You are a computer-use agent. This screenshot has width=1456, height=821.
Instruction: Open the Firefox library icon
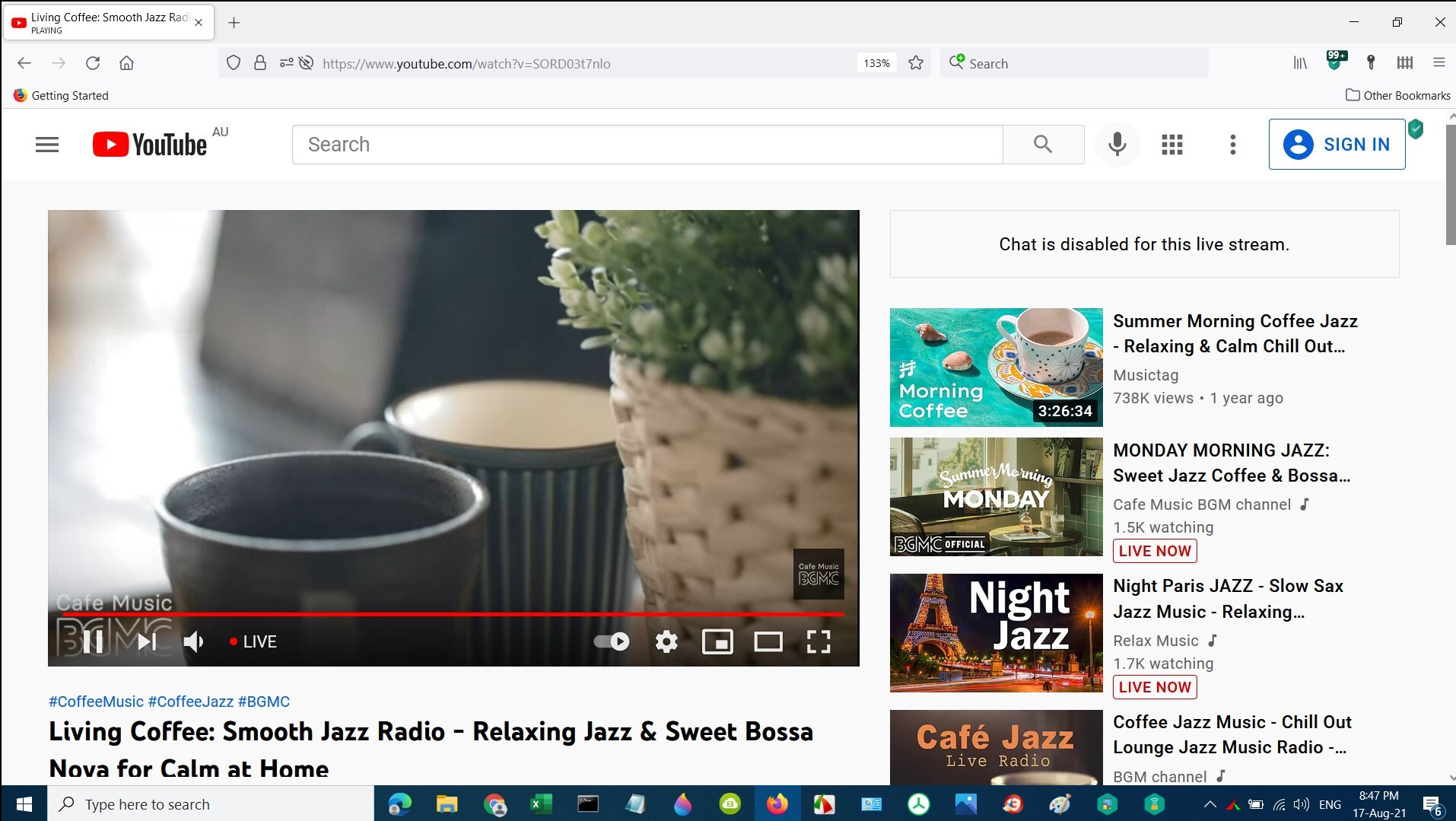tap(1300, 63)
